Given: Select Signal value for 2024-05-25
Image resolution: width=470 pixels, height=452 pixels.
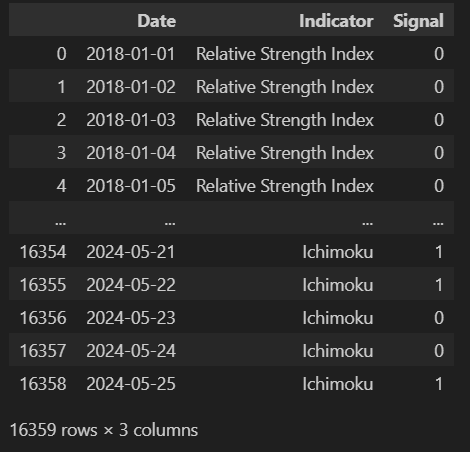Looking at the screenshot, I should tap(439, 384).
